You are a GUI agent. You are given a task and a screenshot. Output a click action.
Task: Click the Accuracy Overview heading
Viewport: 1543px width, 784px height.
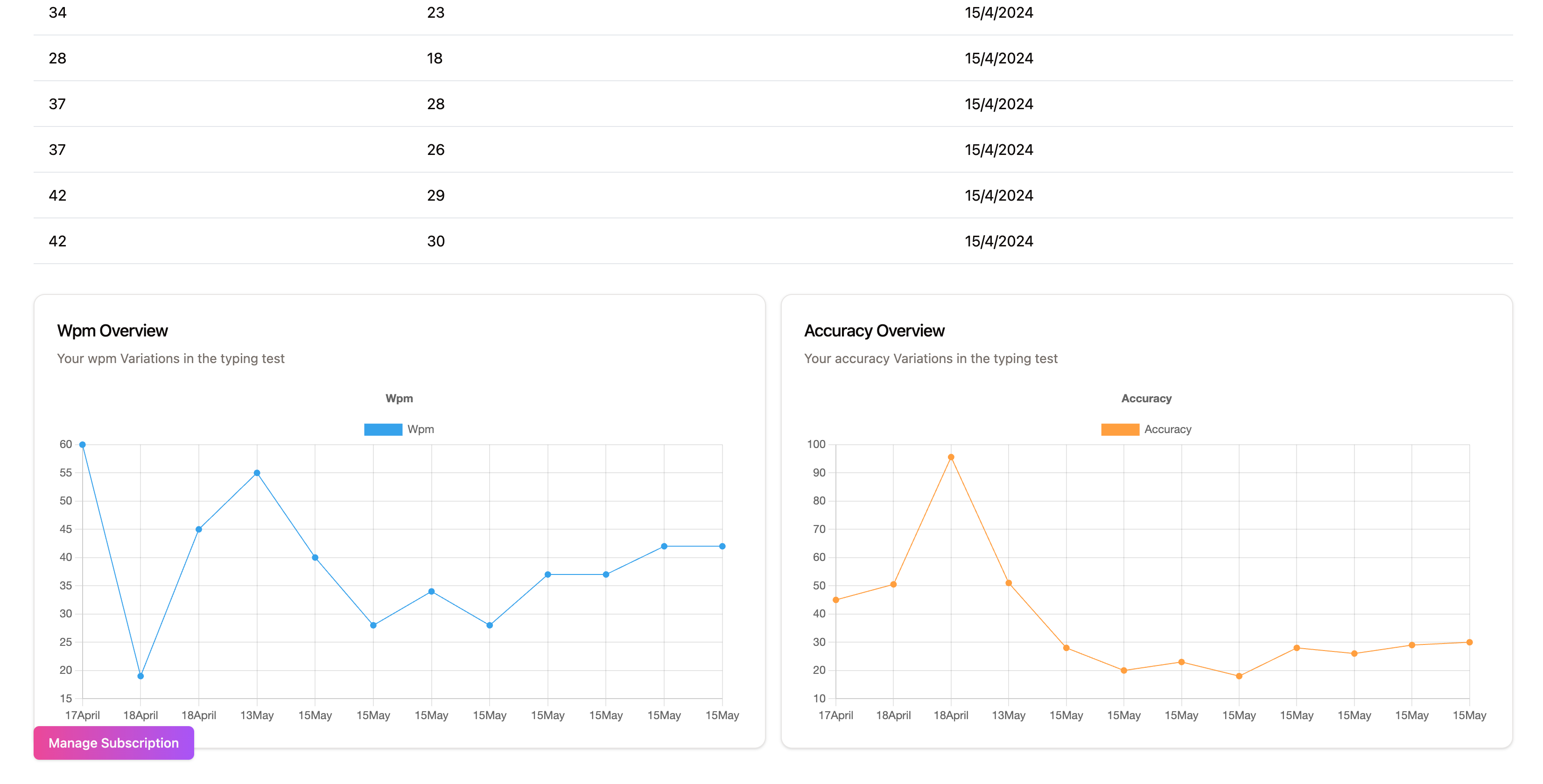pyautogui.click(x=874, y=330)
